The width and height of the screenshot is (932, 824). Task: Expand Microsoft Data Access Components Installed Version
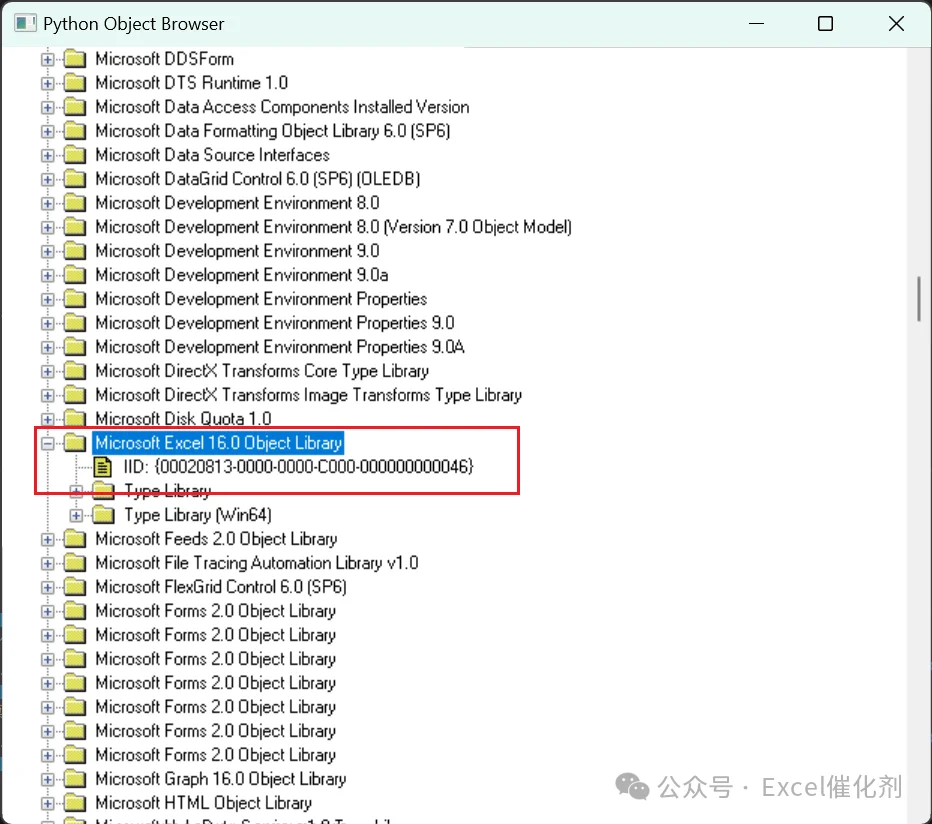48,107
